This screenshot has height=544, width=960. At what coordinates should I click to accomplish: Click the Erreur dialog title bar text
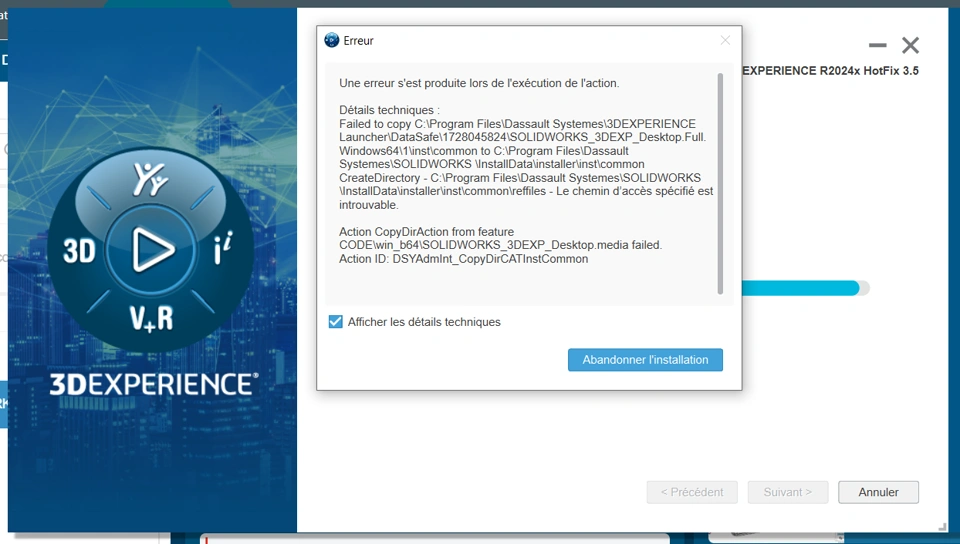pos(358,40)
